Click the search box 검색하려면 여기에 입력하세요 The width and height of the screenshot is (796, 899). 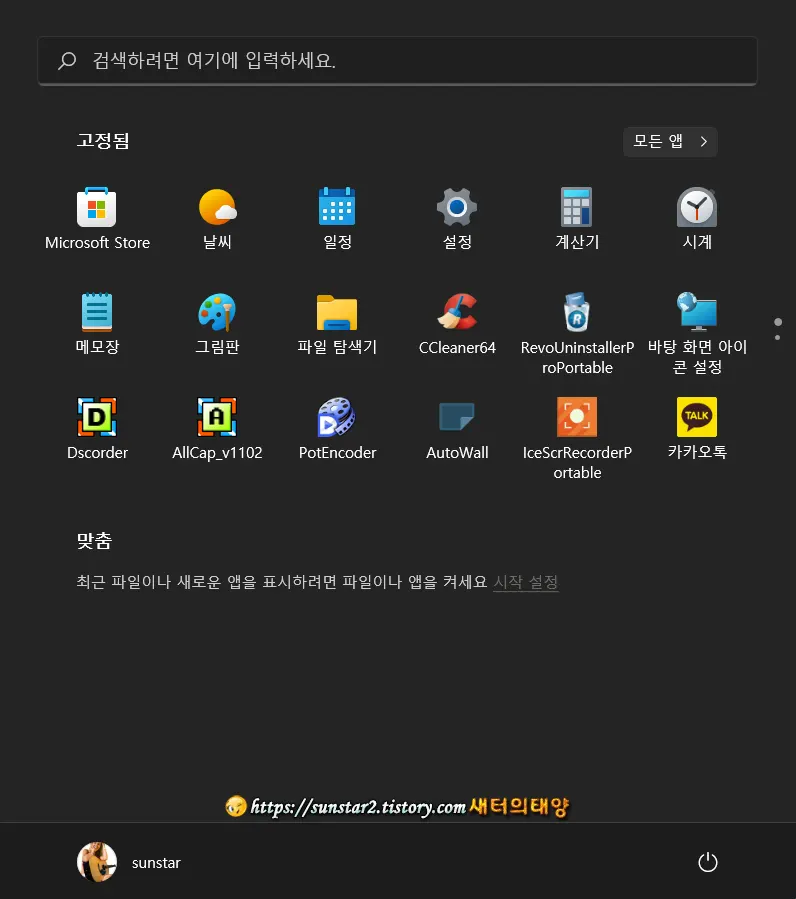(397, 61)
